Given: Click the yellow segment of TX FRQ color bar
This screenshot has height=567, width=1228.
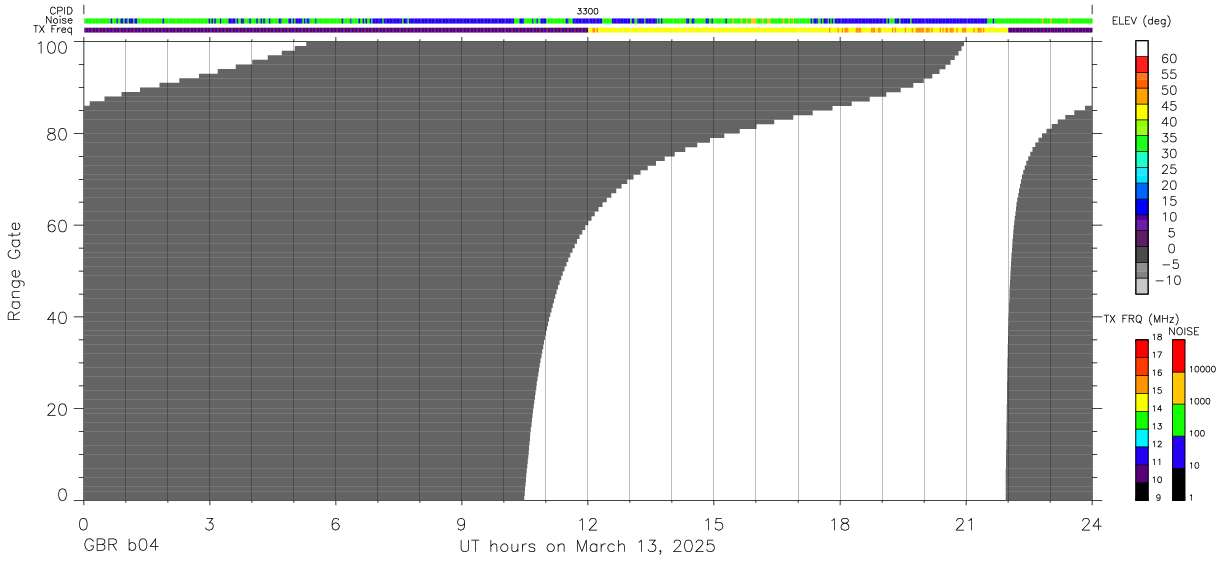Looking at the screenshot, I should click(x=1142, y=401).
